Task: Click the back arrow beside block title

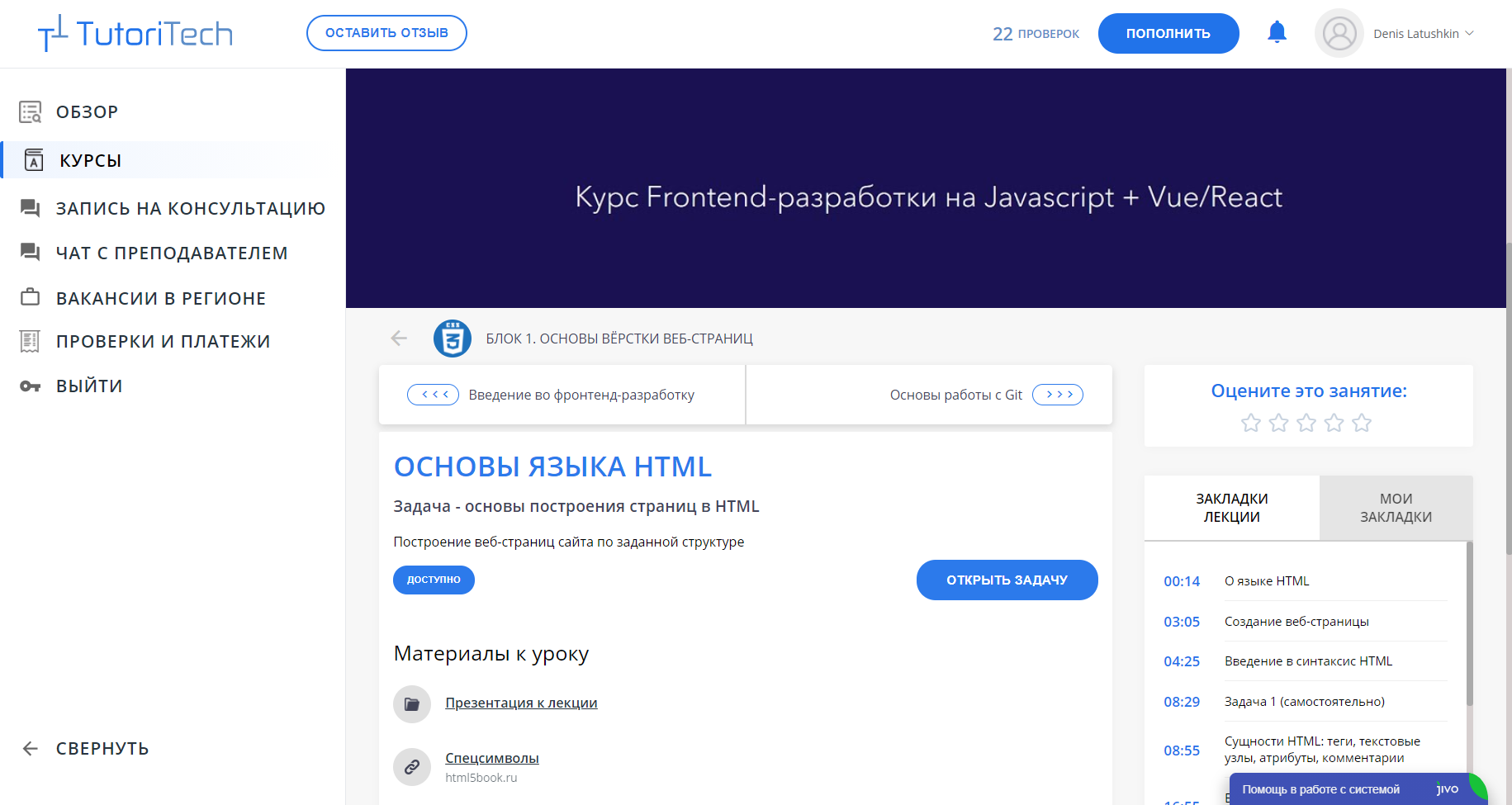Action: pyautogui.click(x=399, y=339)
